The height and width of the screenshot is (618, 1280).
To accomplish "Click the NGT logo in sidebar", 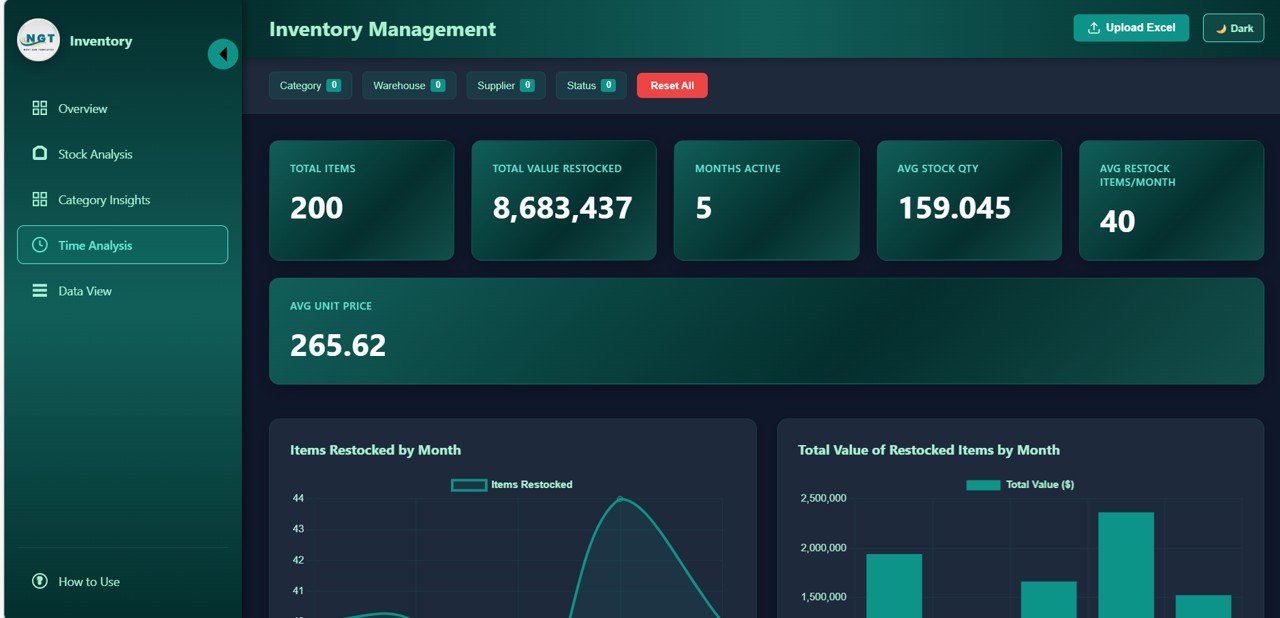I will (x=39, y=41).
